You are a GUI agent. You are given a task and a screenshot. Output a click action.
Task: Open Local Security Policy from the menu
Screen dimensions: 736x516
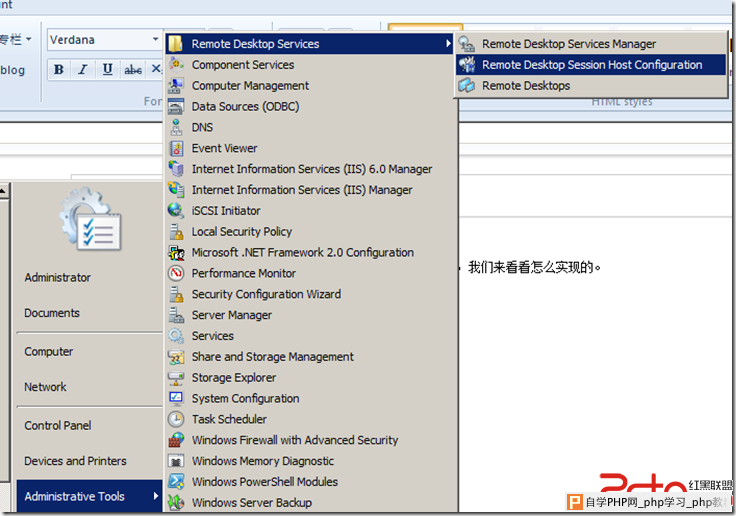310,231
